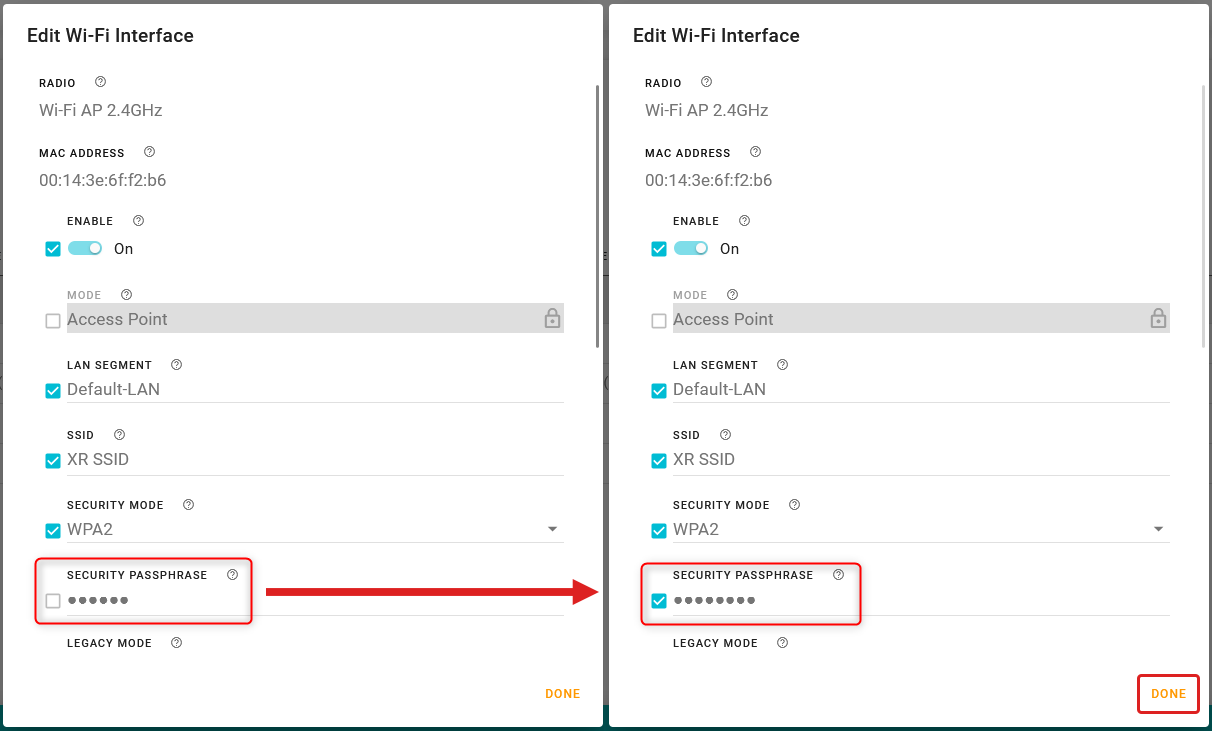This screenshot has height=731, width=1225.
Task: Turn off the Enable switch in left dialog
Action: coord(85,248)
